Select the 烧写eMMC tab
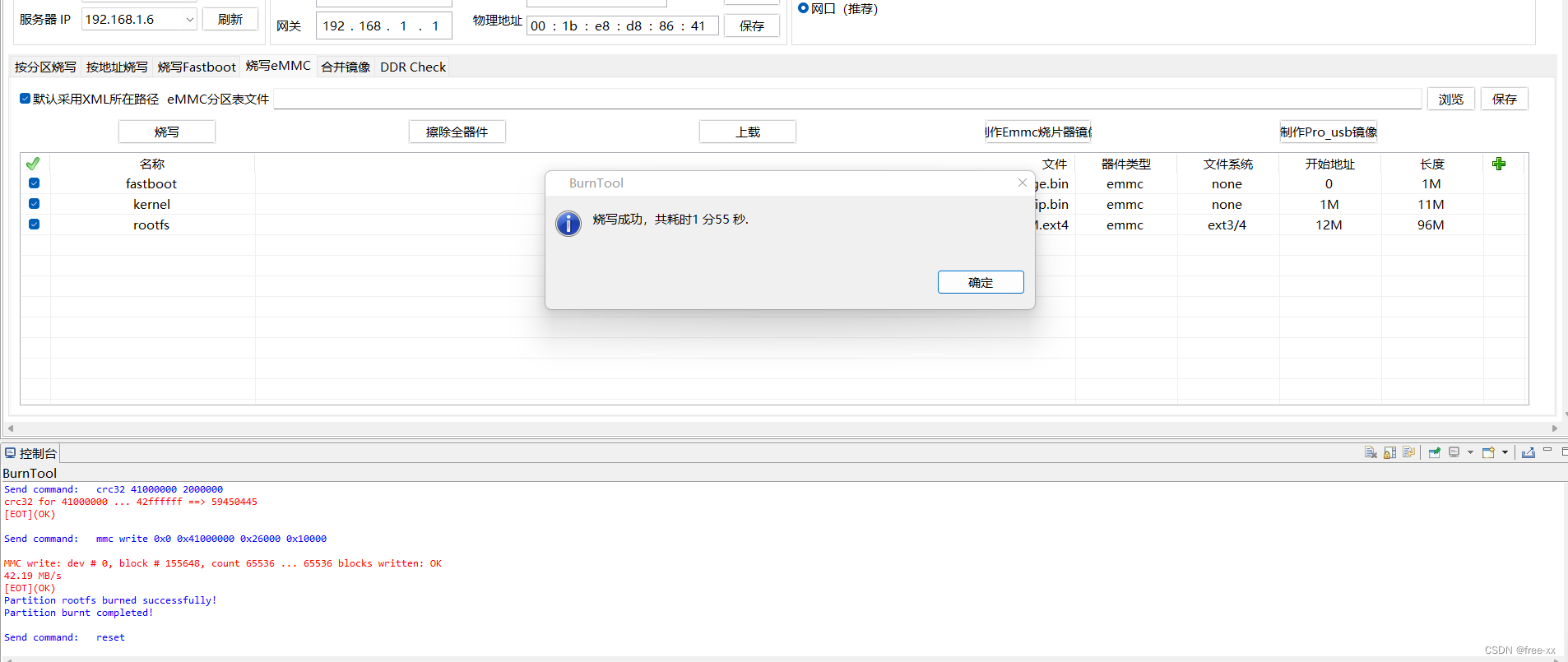The height and width of the screenshot is (662, 1568). pos(278,66)
